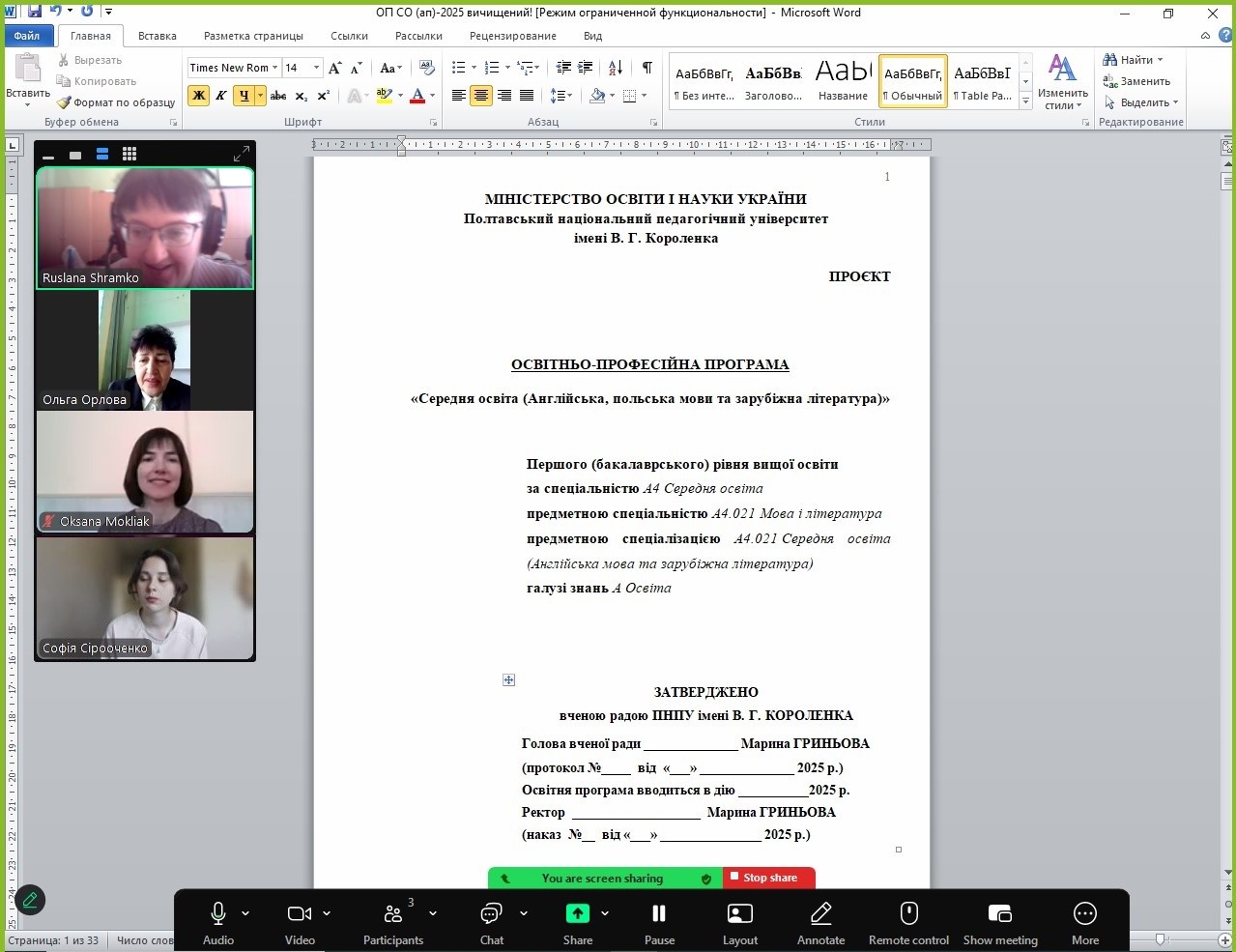1236x952 pixels.
Task: Click the red Stop share button
Action: pyautogui.click(x=768, y=878)
